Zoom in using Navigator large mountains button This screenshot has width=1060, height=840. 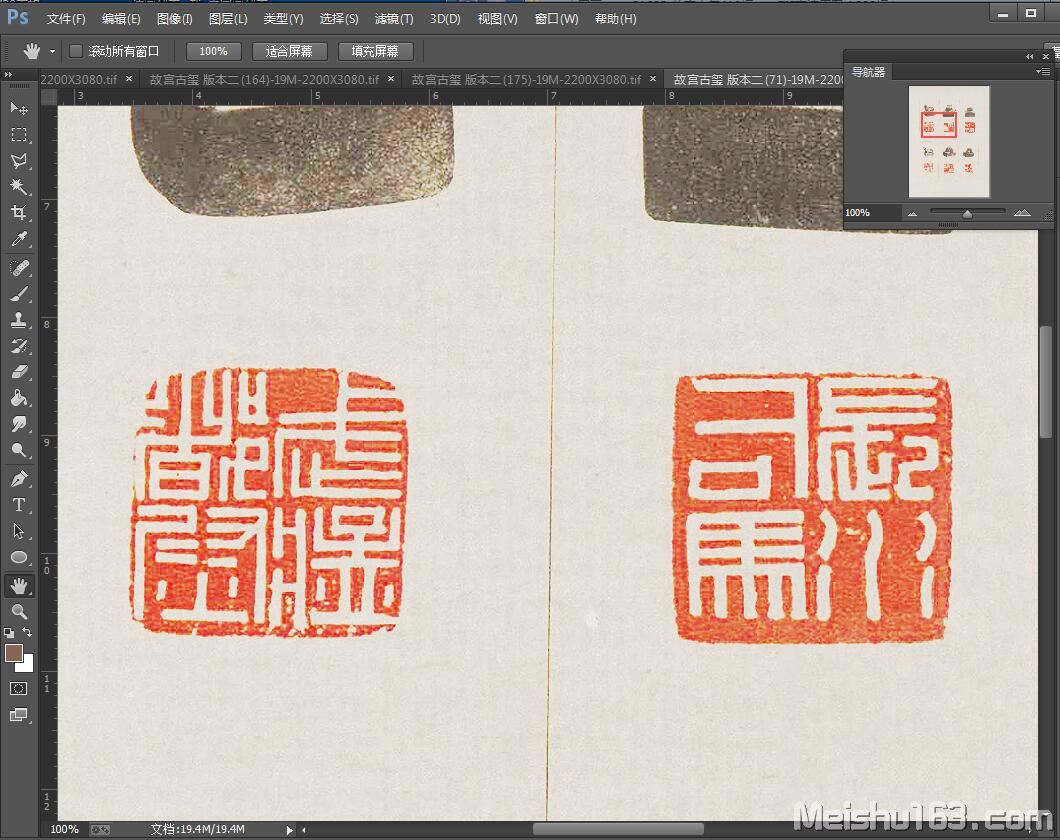tap(1022, 213)
